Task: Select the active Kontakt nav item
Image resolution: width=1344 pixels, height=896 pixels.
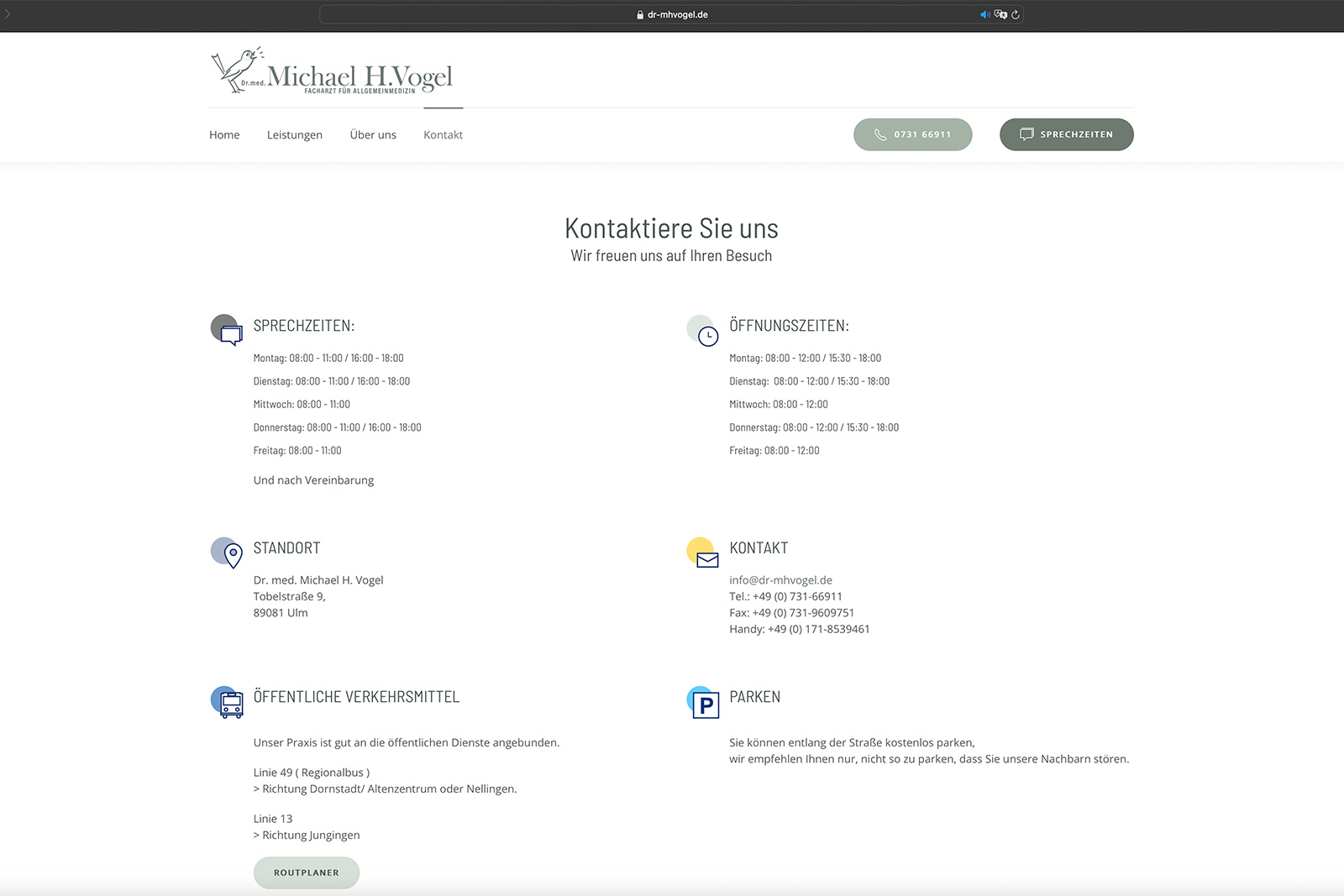Action: pos(443,134)
